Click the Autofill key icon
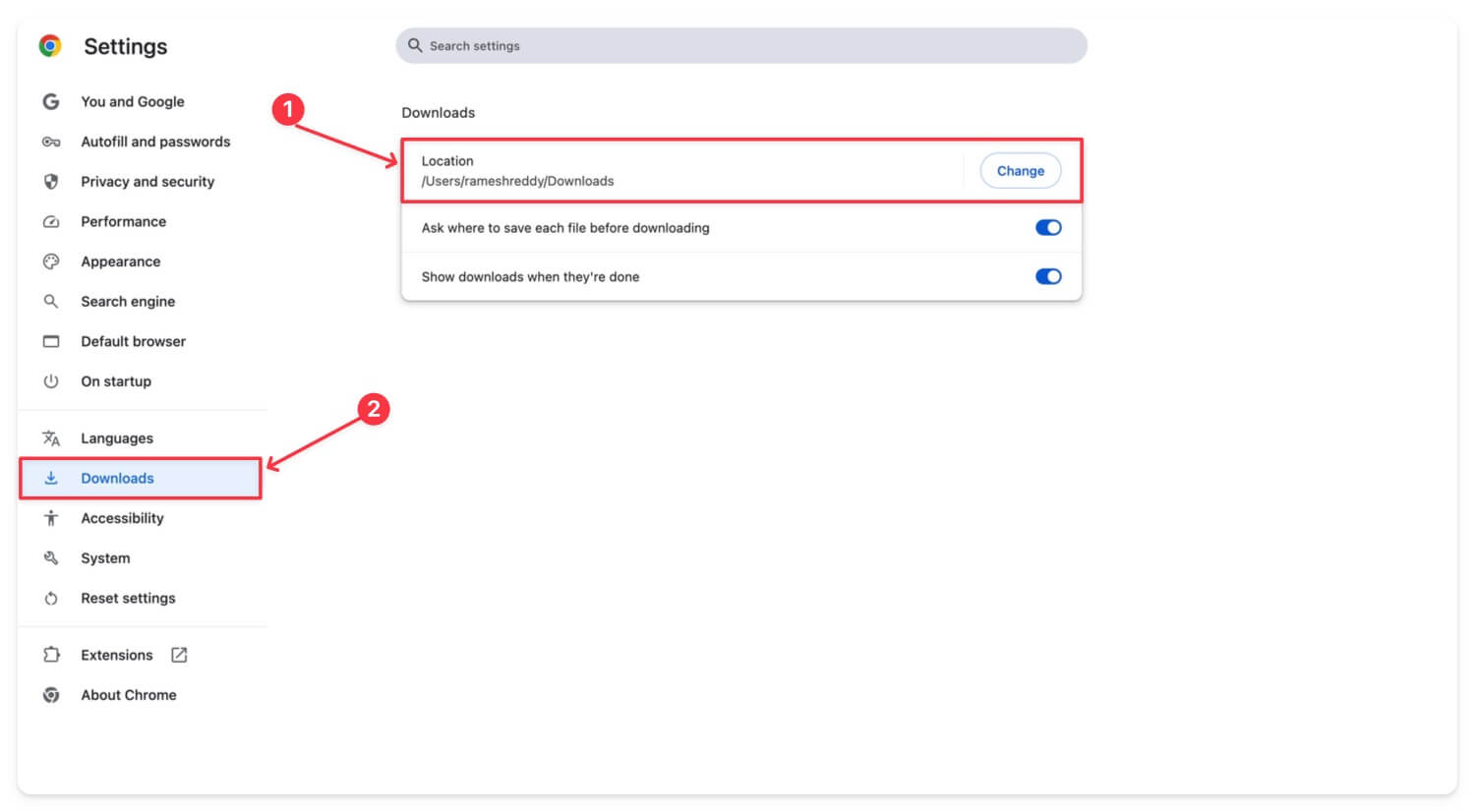The height and width of the screenshot is (812, 1475). (50, 142)
